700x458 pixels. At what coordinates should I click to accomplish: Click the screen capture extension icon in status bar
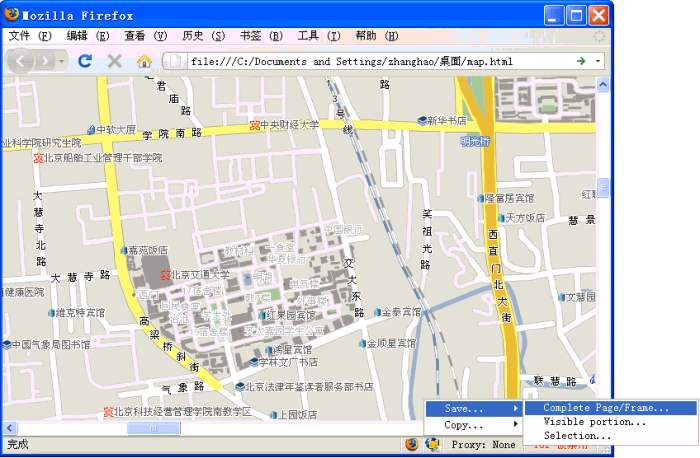pyautogui.click(x=432, y=444)
